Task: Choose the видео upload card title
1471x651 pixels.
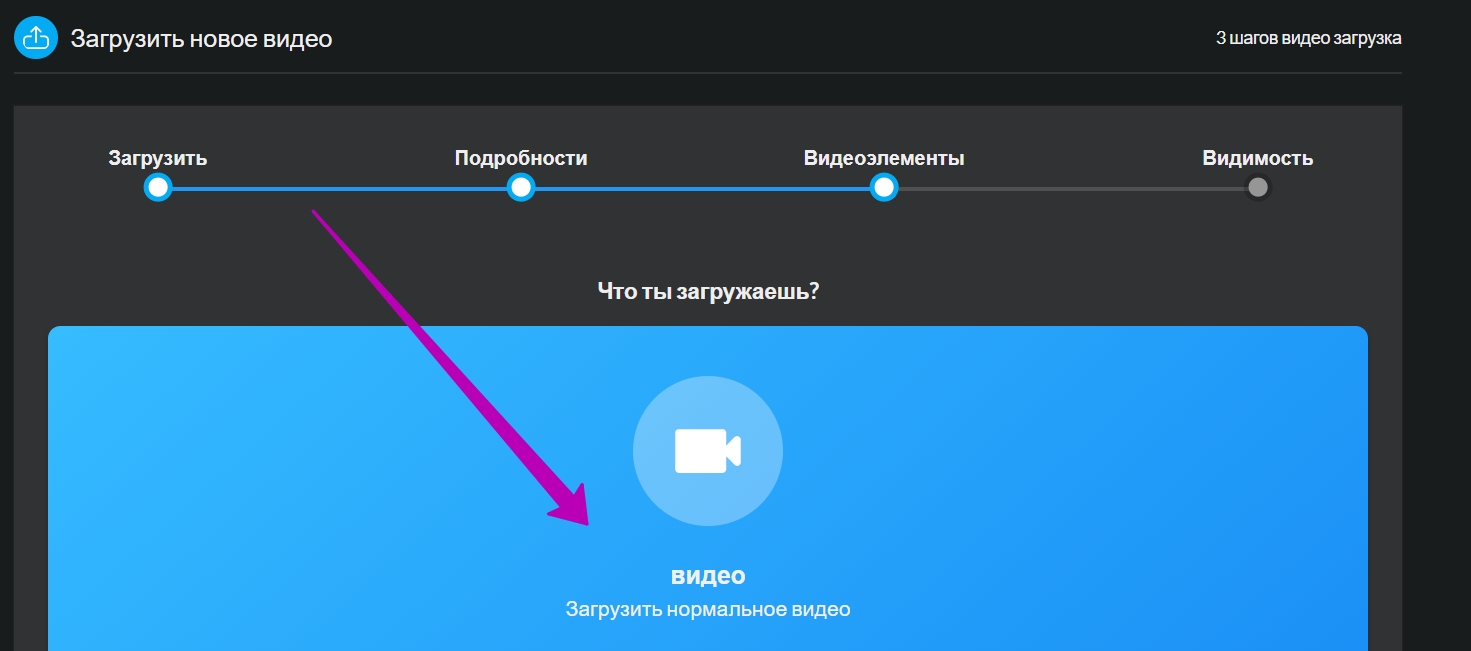Action: click(x=708, y=576)
